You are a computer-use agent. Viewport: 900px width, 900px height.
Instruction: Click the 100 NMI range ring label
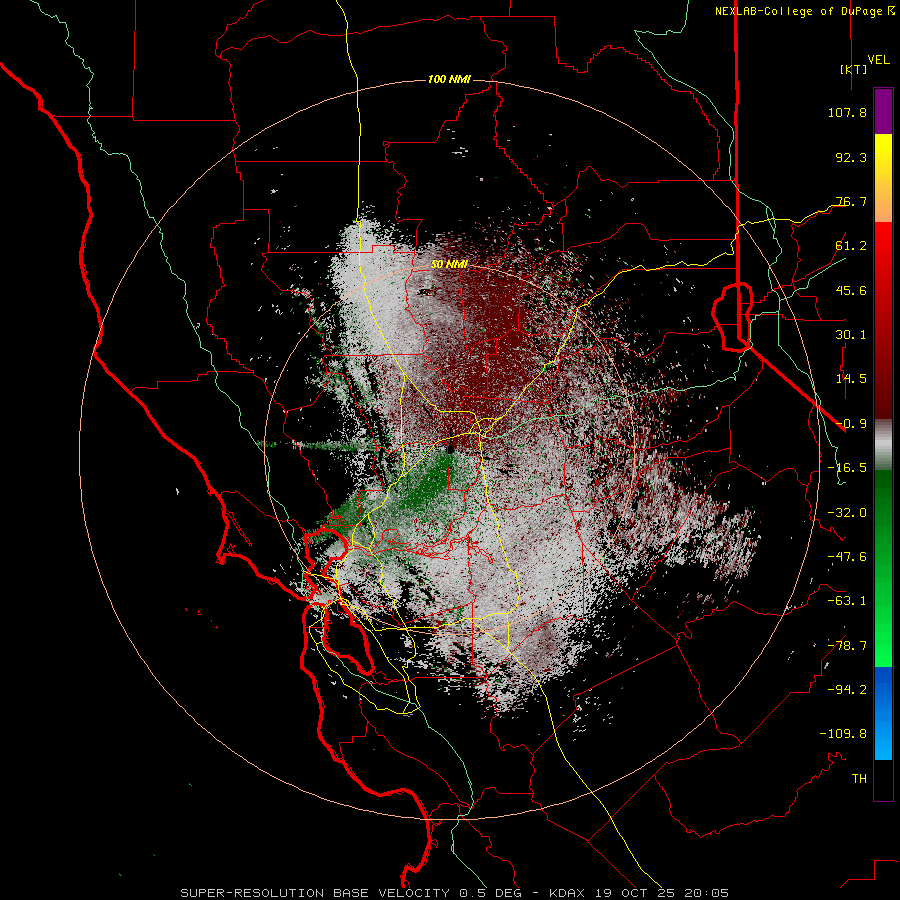(449, 79)
